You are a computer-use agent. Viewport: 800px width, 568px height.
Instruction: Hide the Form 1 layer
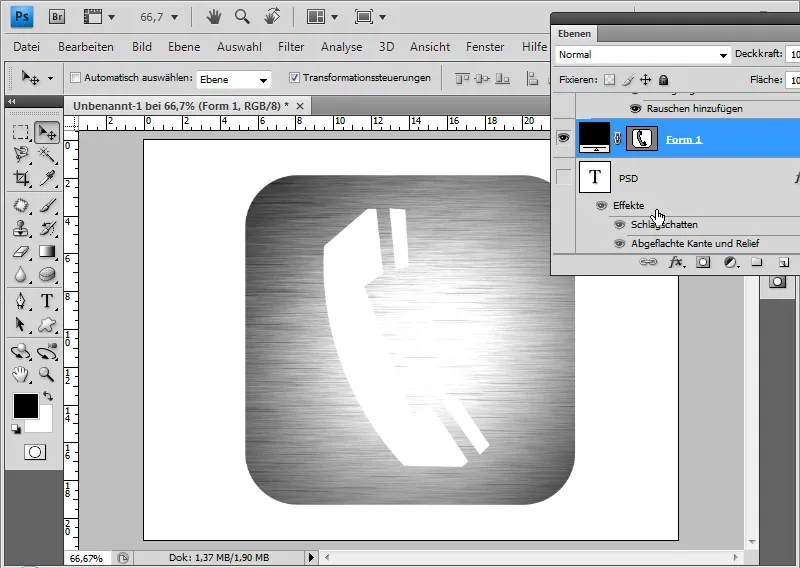point(564,138)
